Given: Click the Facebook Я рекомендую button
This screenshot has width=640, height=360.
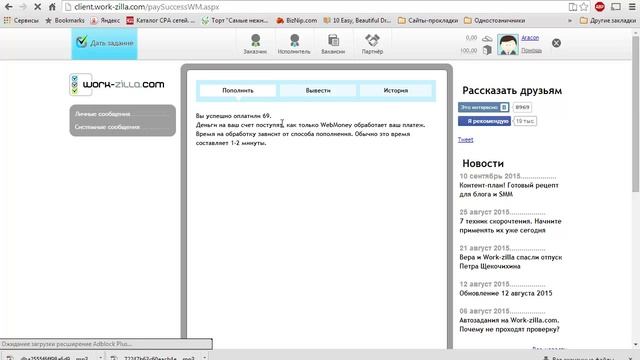Looking at the screenshot, I should pyautogui.click(x=484, y=121).
